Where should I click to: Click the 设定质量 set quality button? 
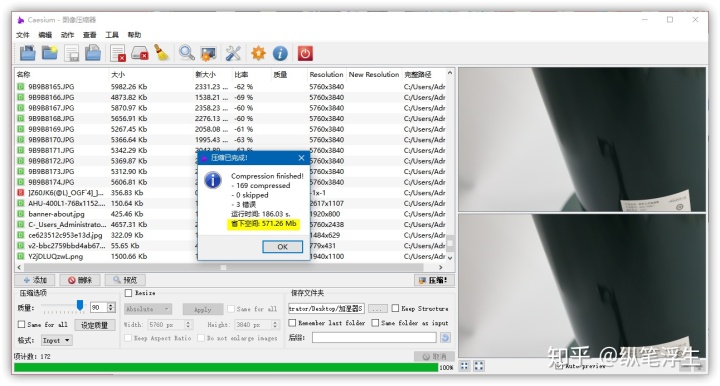94,325
